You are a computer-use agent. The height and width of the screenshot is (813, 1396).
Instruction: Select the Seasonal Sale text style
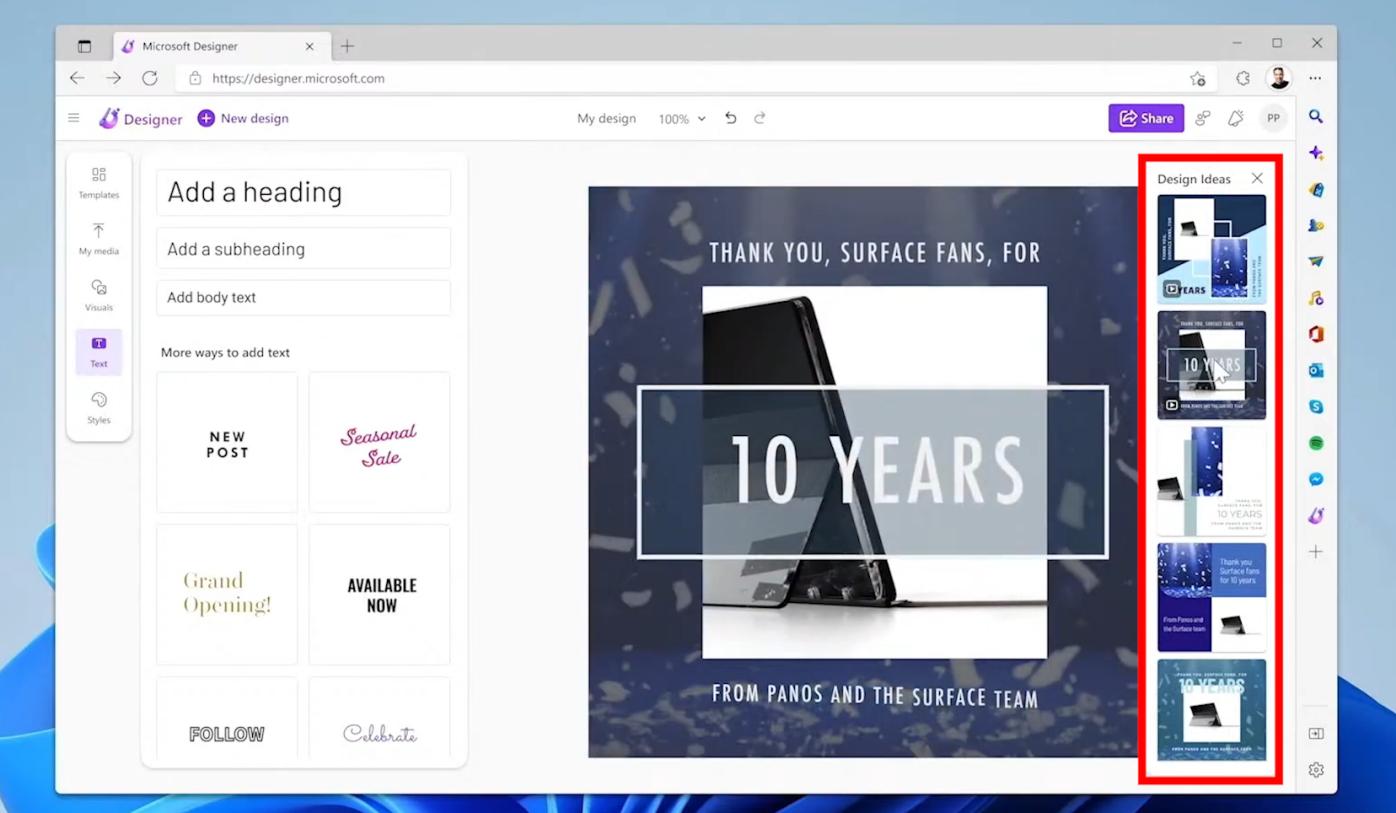pos(379,441)
